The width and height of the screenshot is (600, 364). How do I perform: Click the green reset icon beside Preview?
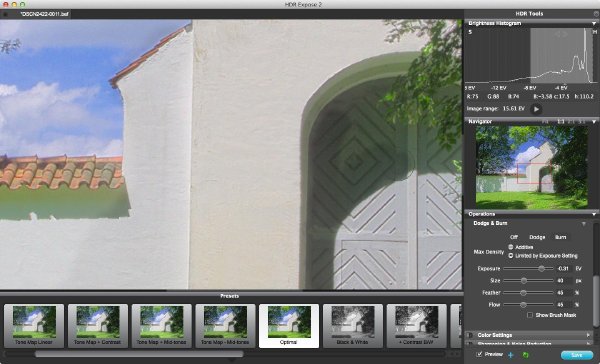(525, 355)
